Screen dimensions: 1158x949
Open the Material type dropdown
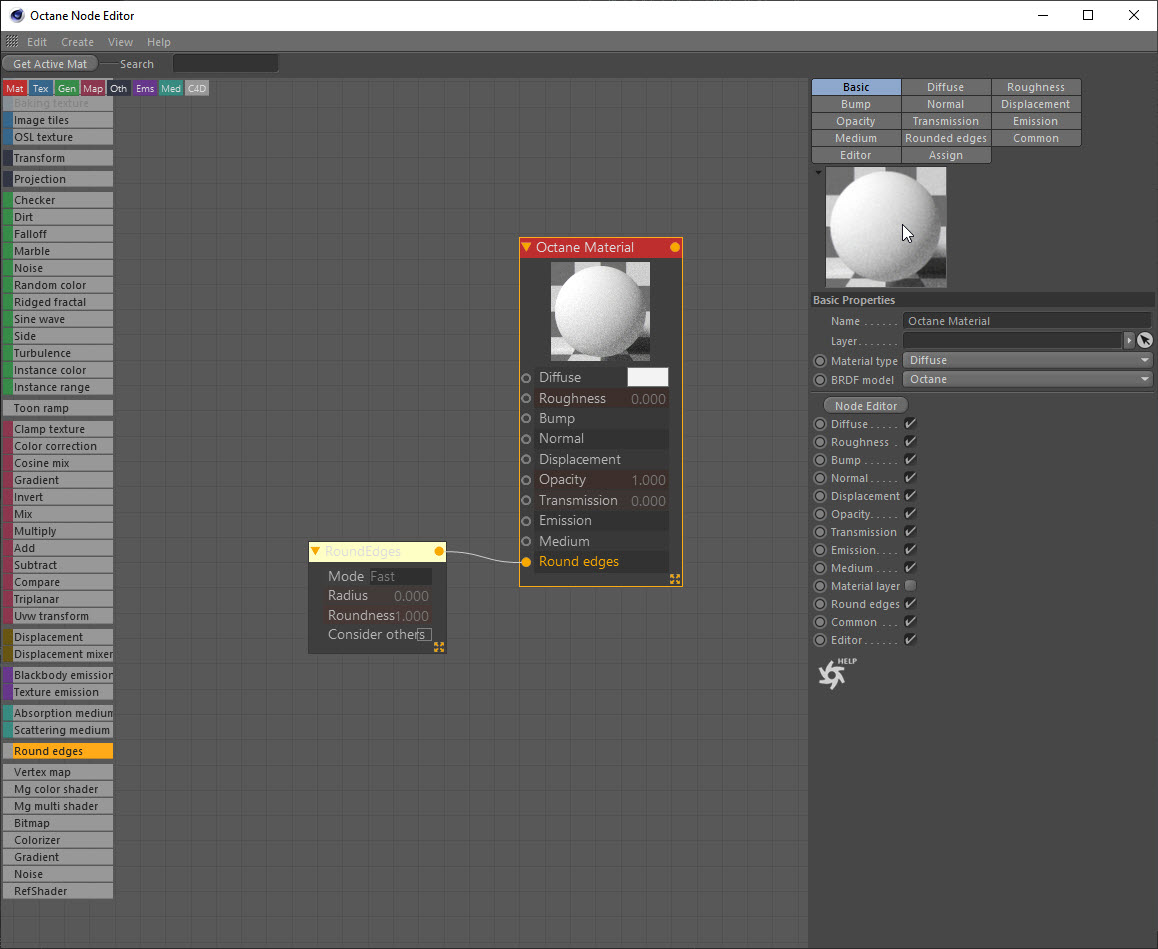coord(1027,360)
